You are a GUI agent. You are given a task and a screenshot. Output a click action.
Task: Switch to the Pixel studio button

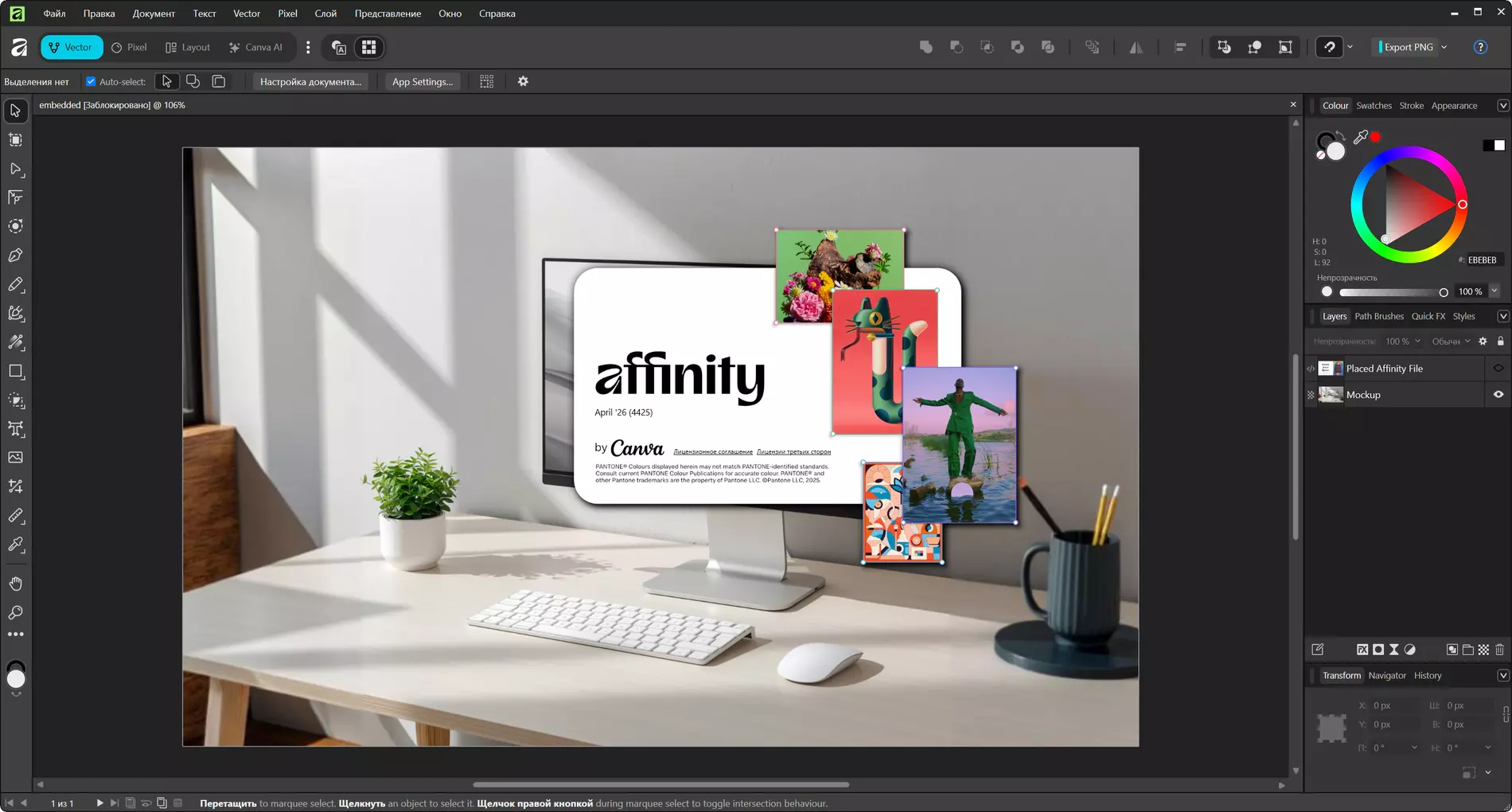(129, 47)
